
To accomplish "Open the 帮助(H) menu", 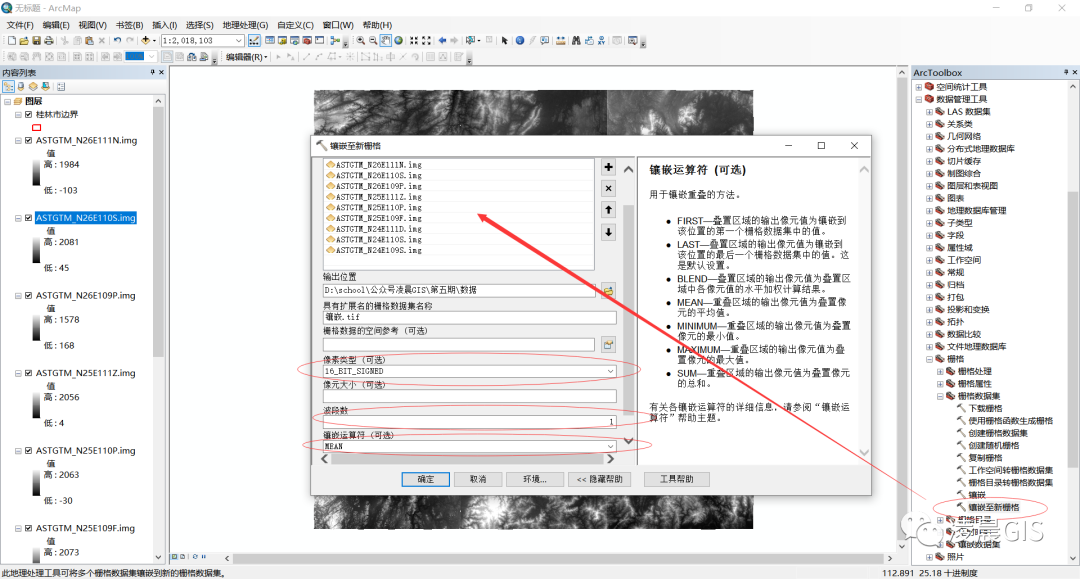I will tap(377, 25).
